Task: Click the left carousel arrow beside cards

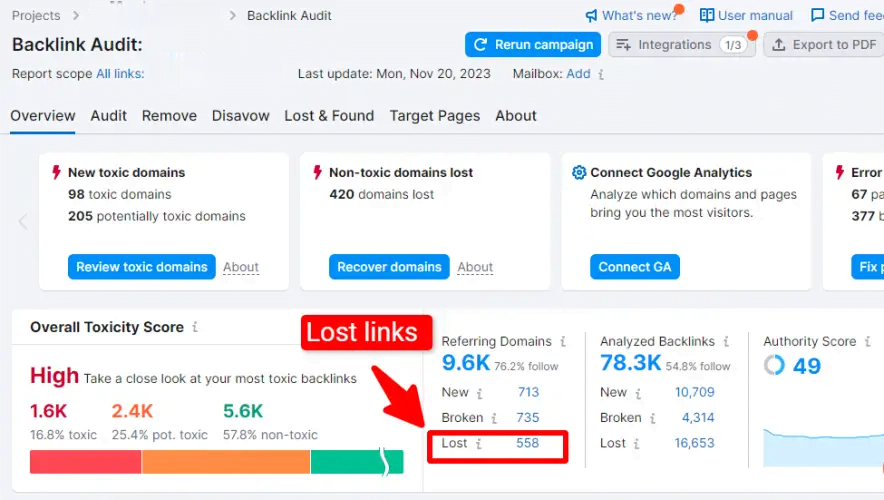Action: [23, 222]
